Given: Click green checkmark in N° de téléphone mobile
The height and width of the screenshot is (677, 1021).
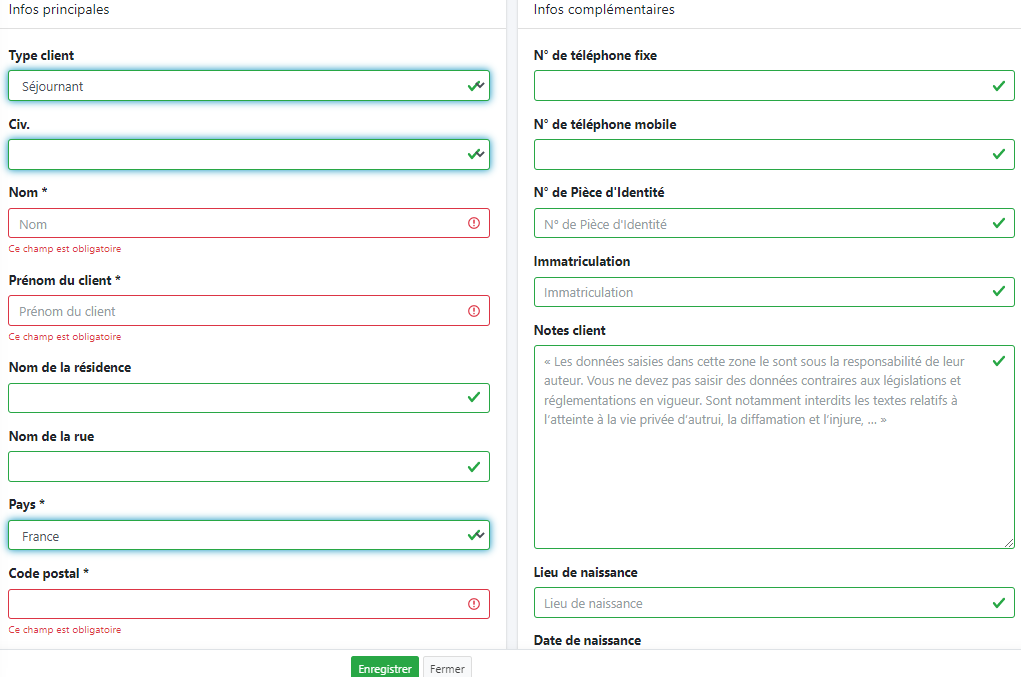Looking at the screenshot, I should (x=998, y=154).
